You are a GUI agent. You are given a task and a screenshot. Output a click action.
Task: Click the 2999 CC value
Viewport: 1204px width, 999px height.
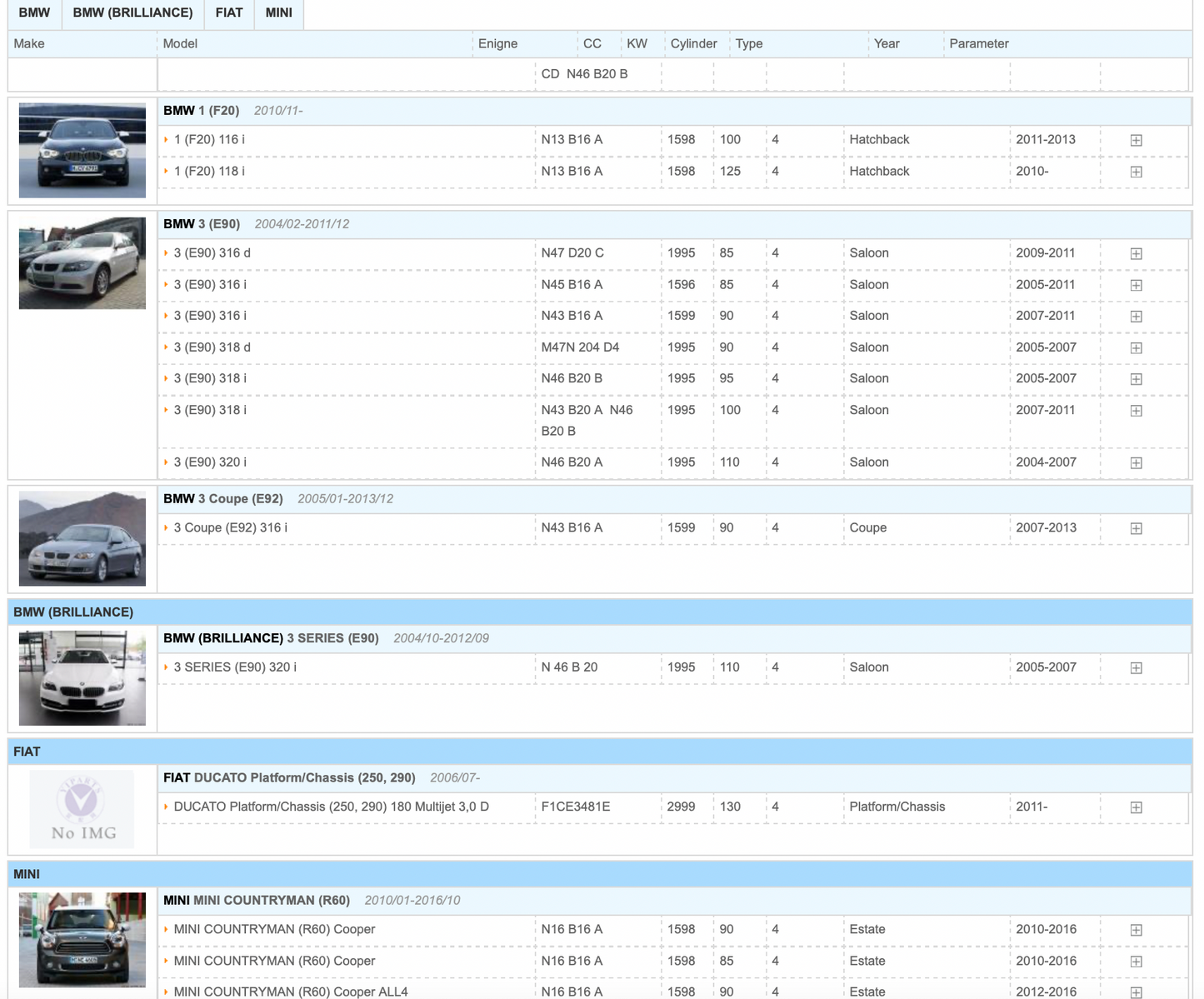point(681,807)
